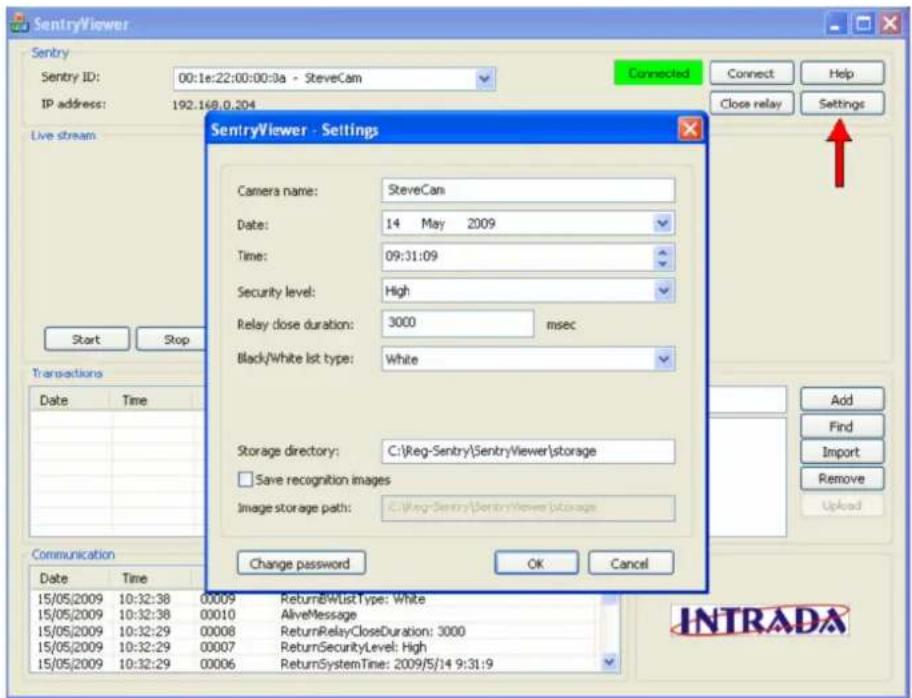The width and height of the screenshot is (912, 698).
Task: Select row 'ReturnRelayCloseDuration: 3000'
Action: tap(317, 631)
